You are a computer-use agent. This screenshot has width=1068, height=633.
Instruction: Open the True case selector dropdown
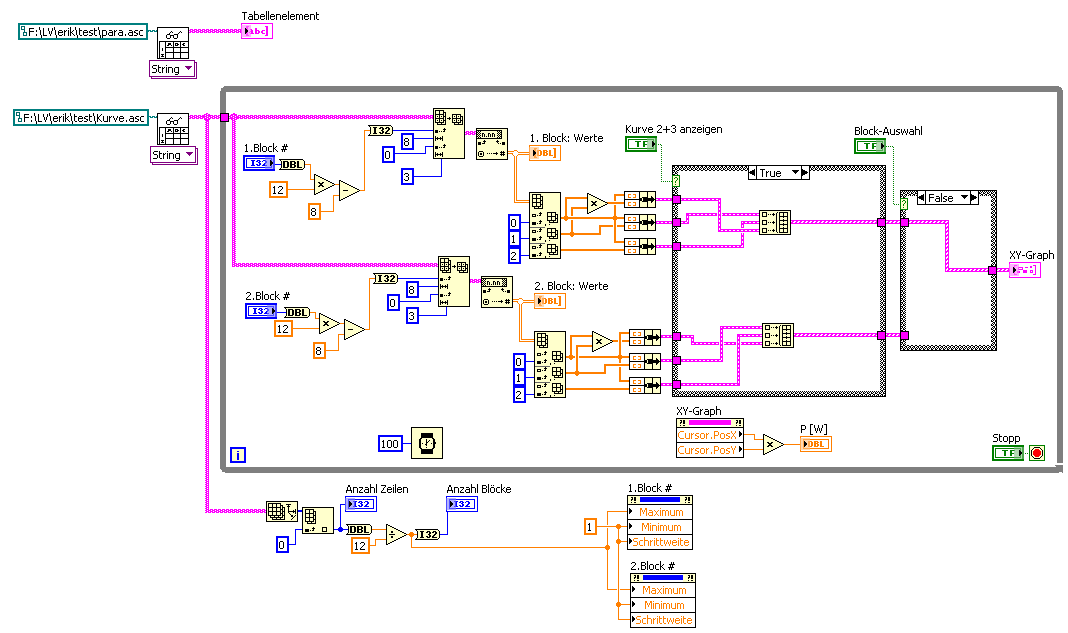[x=796, y=173]
